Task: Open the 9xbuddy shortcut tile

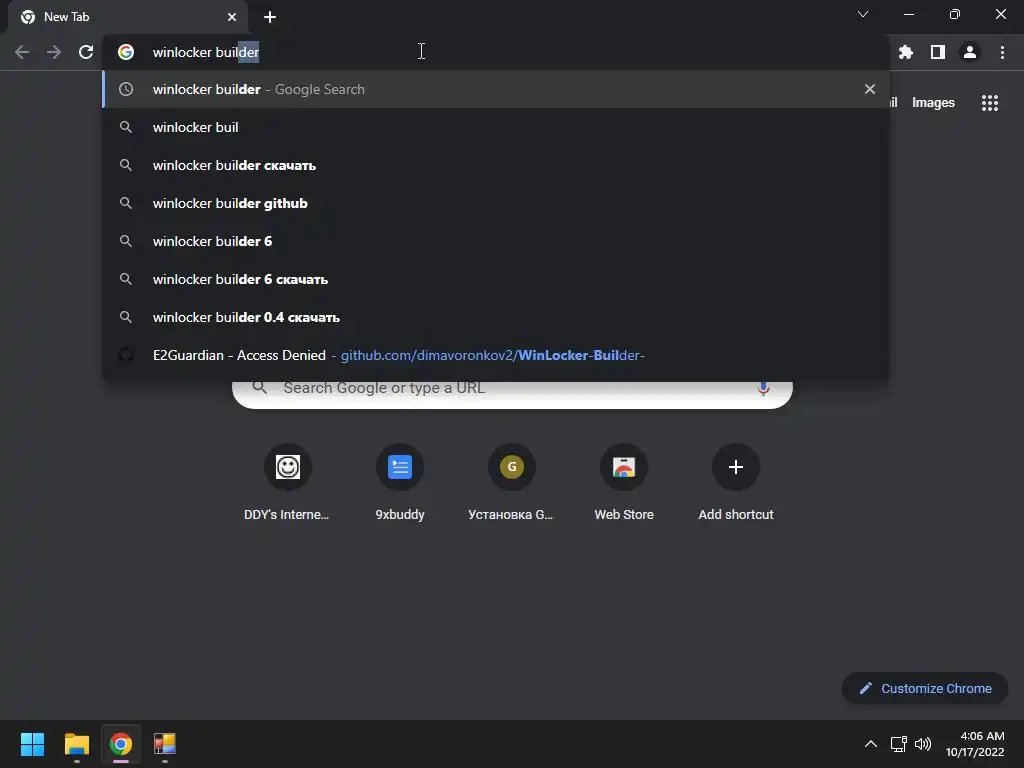Action: pyautogui.click(x=400, y=482)
